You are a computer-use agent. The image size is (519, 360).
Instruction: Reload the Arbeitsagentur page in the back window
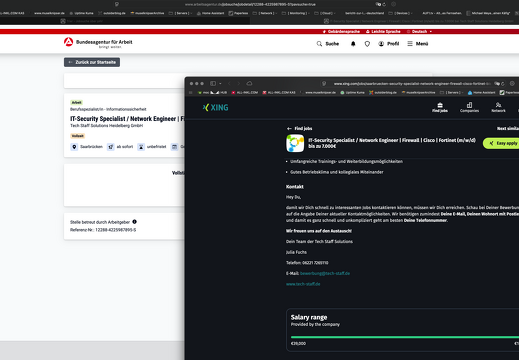click(384, 4)
